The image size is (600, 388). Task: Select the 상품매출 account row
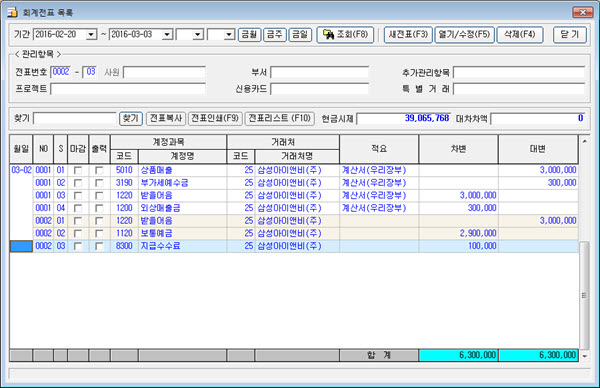tap(294, 170)
